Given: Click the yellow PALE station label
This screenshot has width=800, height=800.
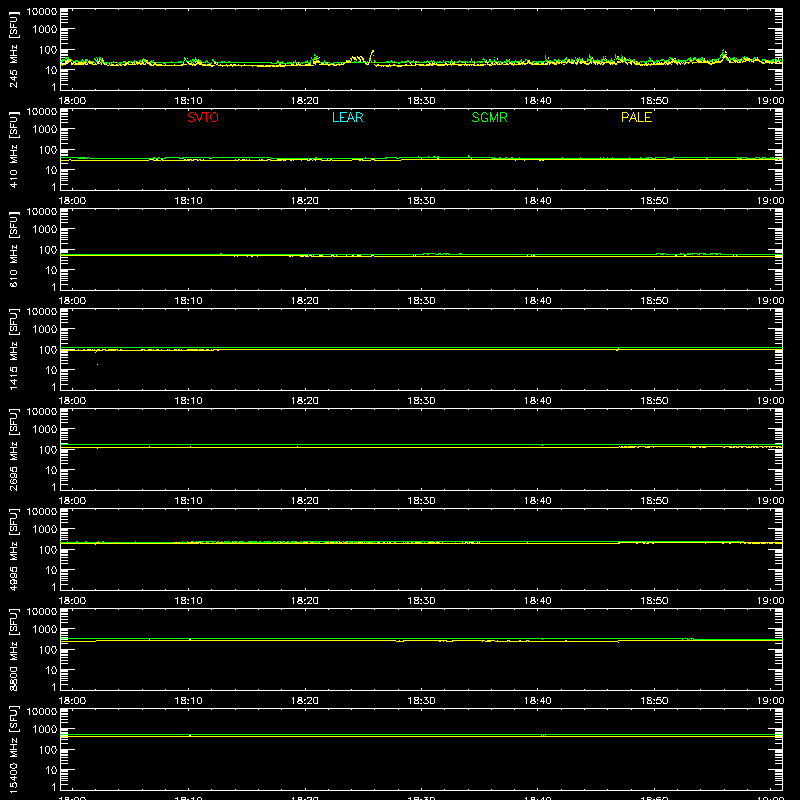Looking at the screenshot, I should (636, 117).
